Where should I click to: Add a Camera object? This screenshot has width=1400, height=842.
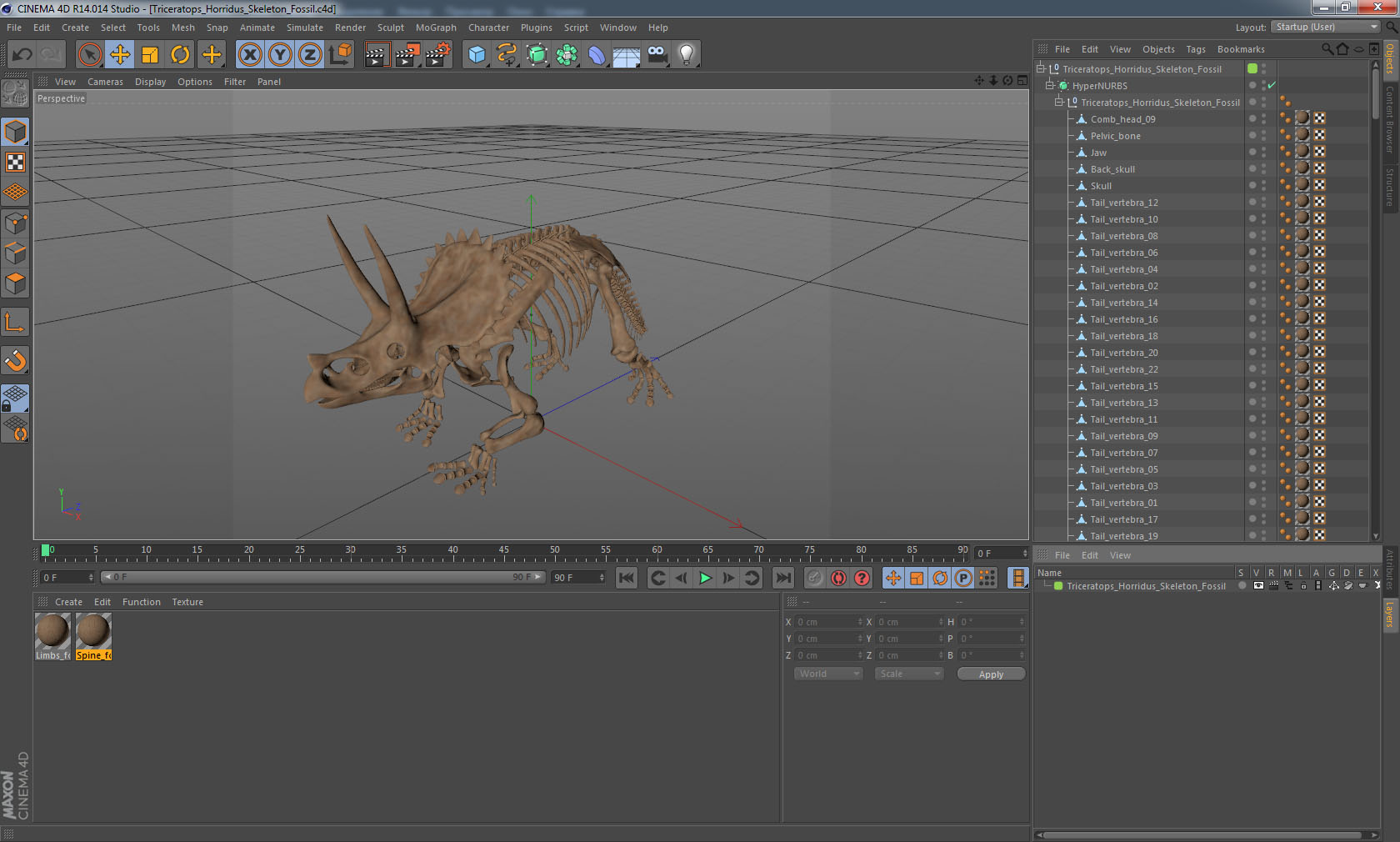point(657,55)
